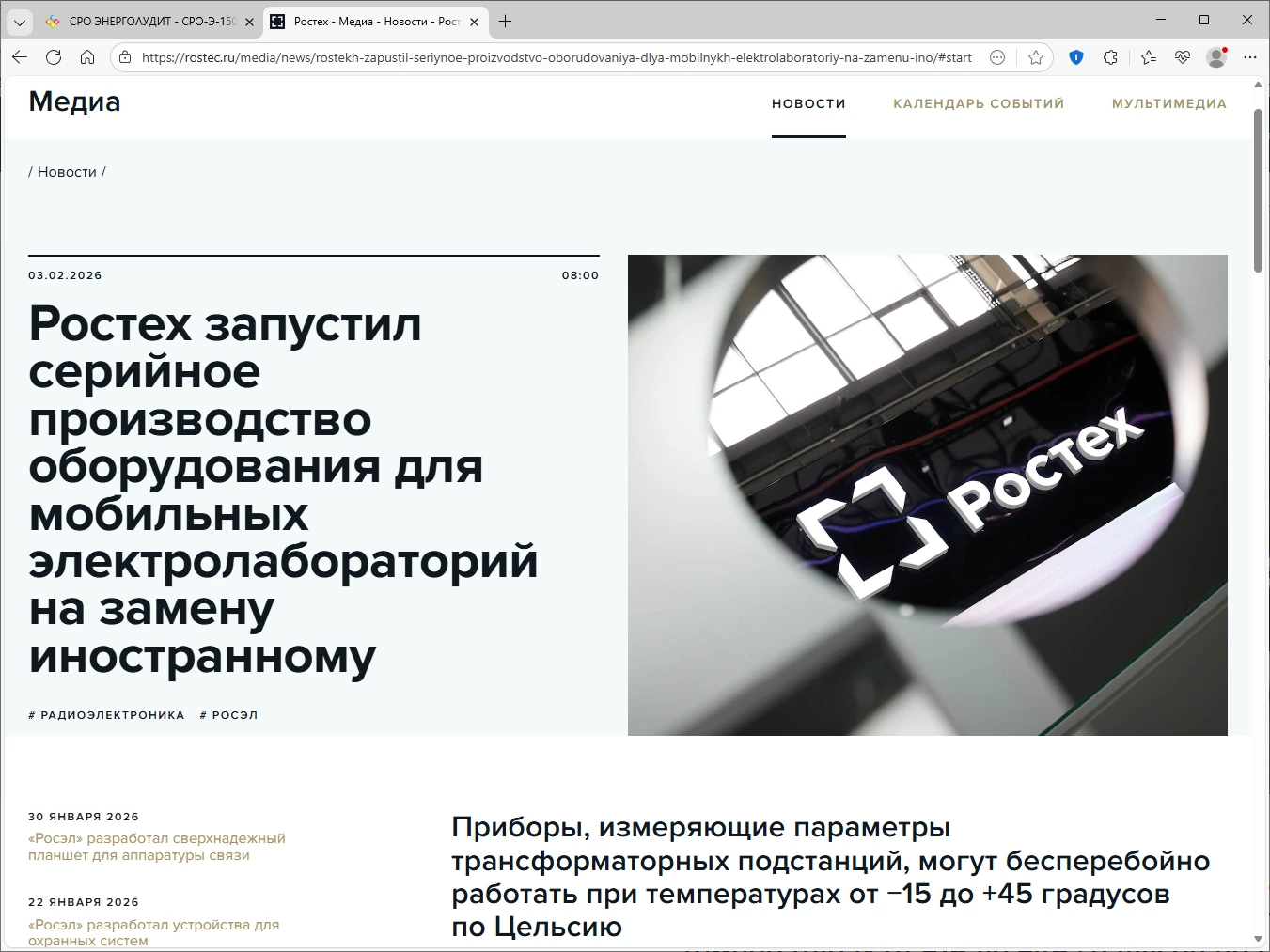
Task: Close the Ростех Медиа tab
Action: 474,22
